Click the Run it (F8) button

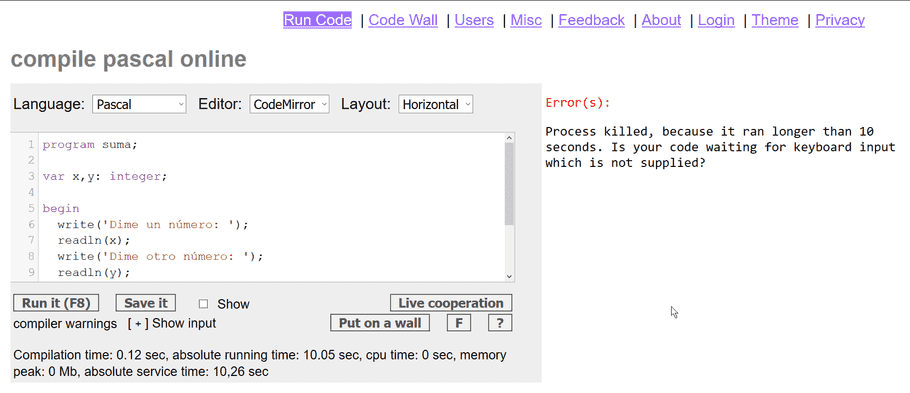coord(56,303)
